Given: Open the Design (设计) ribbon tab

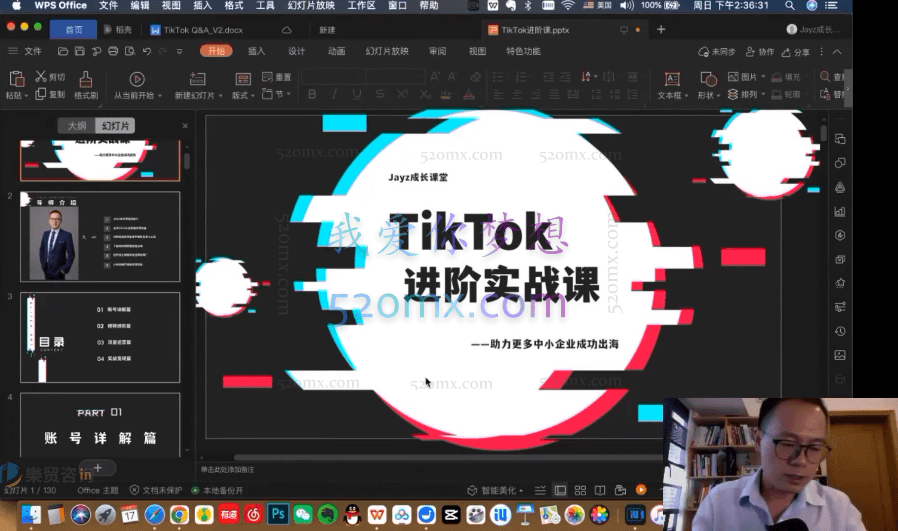Looking at the screenshot, I should point(296,51).
